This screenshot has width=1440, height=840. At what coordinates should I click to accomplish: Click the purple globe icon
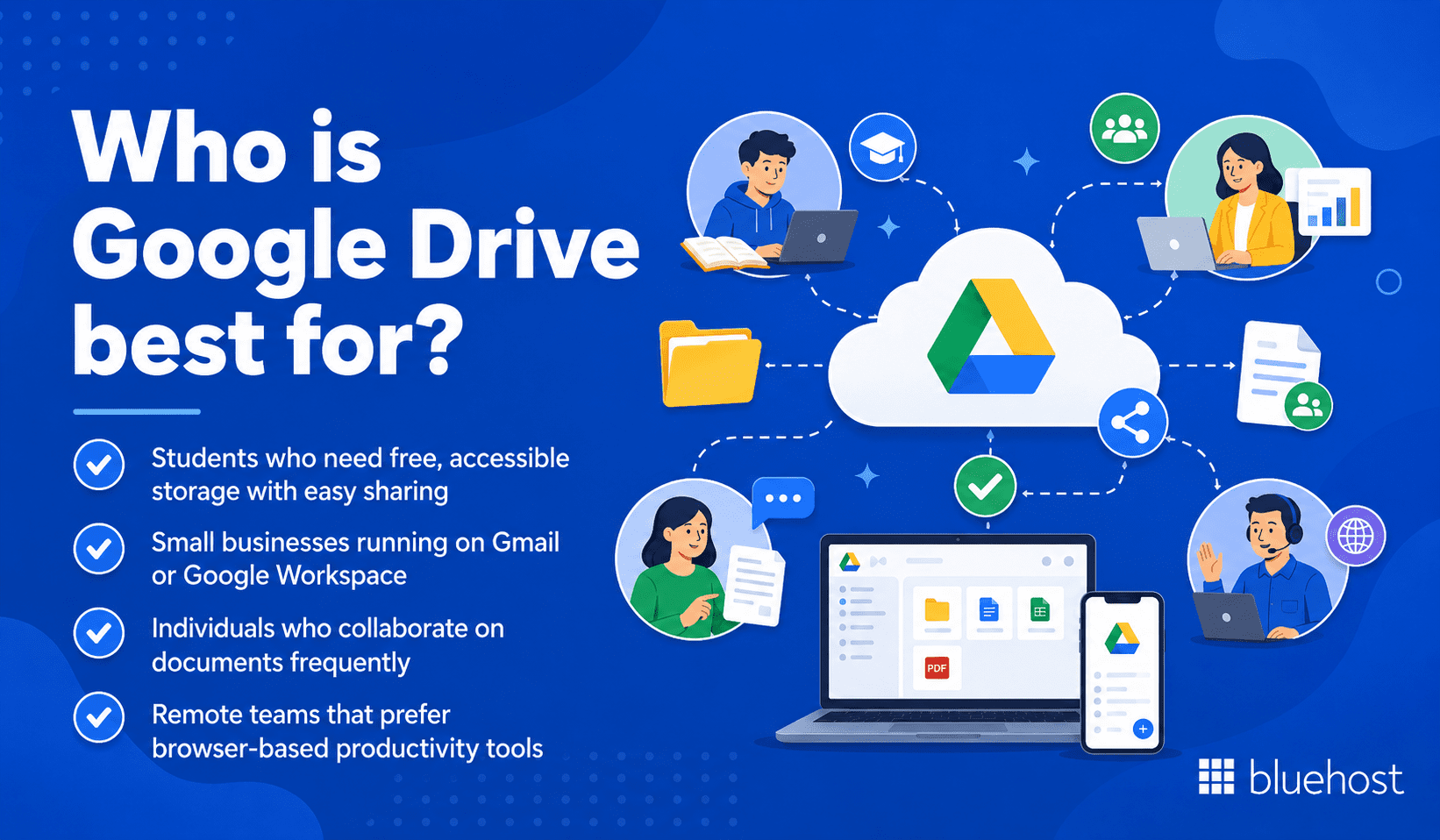[x=1356, y=535]
